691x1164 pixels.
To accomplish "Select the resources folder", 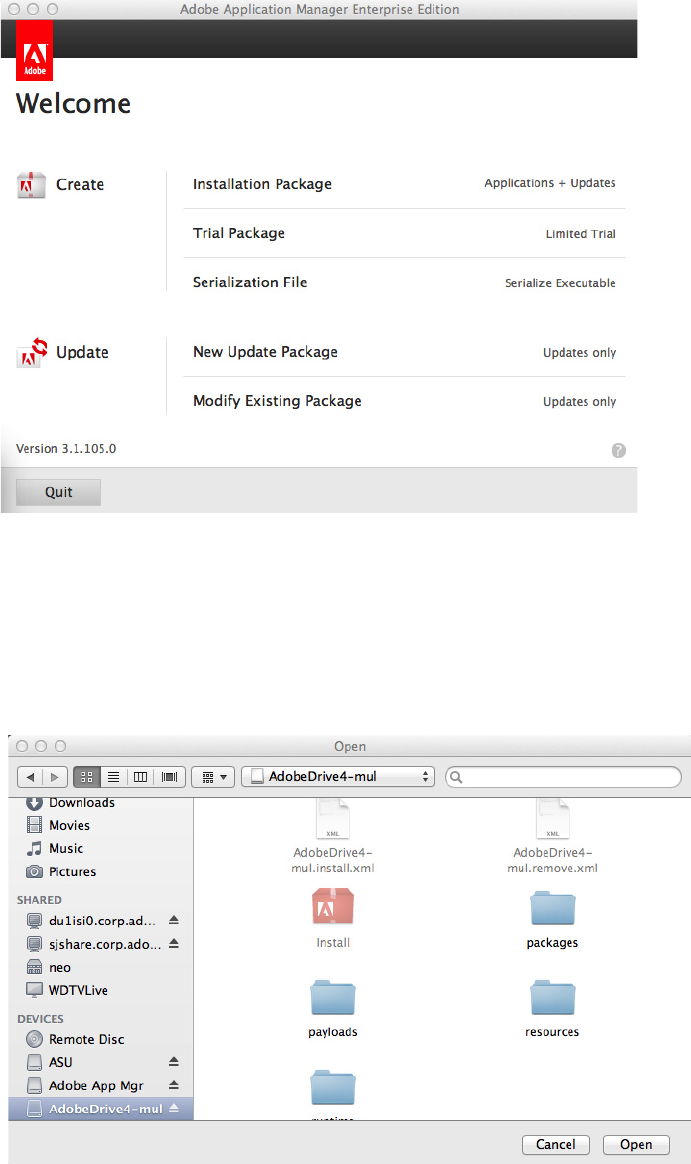I will click(x=552, y=1010).
